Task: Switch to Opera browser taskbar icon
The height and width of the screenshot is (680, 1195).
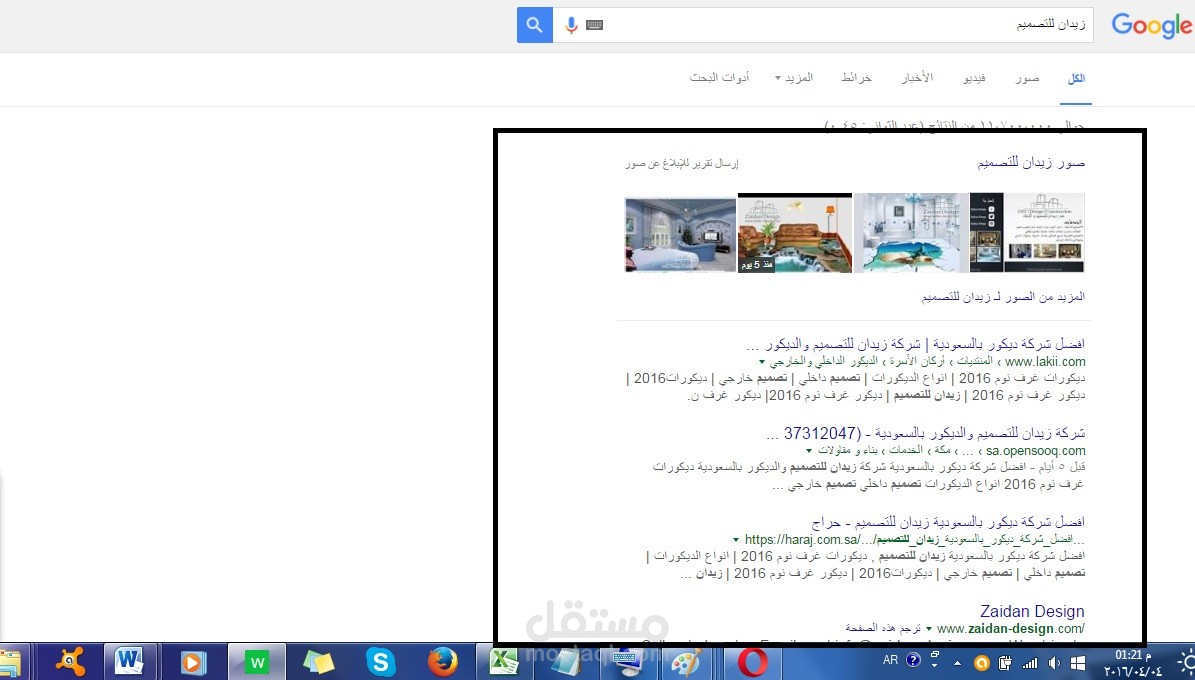Action: point(753,662)
